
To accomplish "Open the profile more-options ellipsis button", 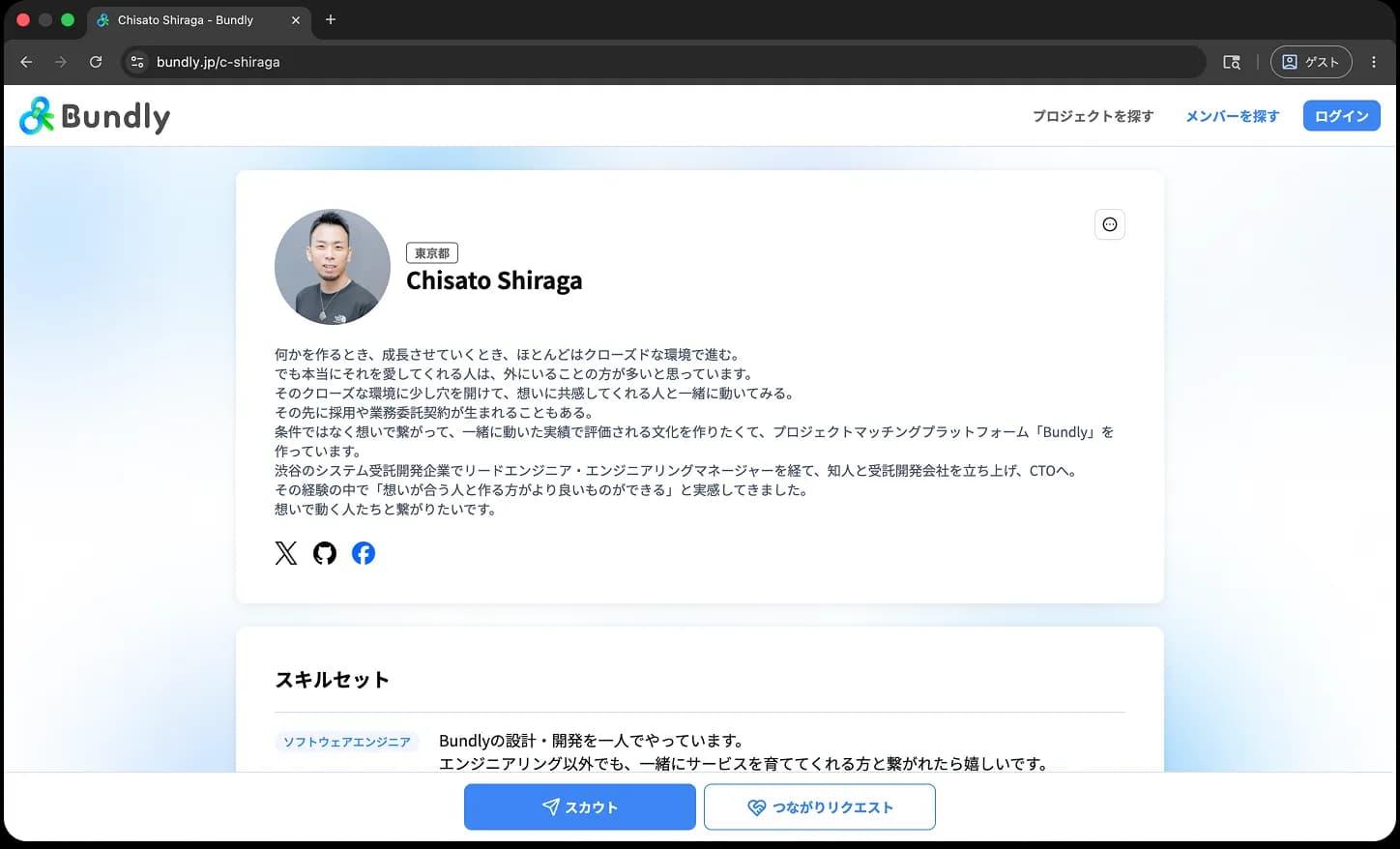I will point(1110,224).
